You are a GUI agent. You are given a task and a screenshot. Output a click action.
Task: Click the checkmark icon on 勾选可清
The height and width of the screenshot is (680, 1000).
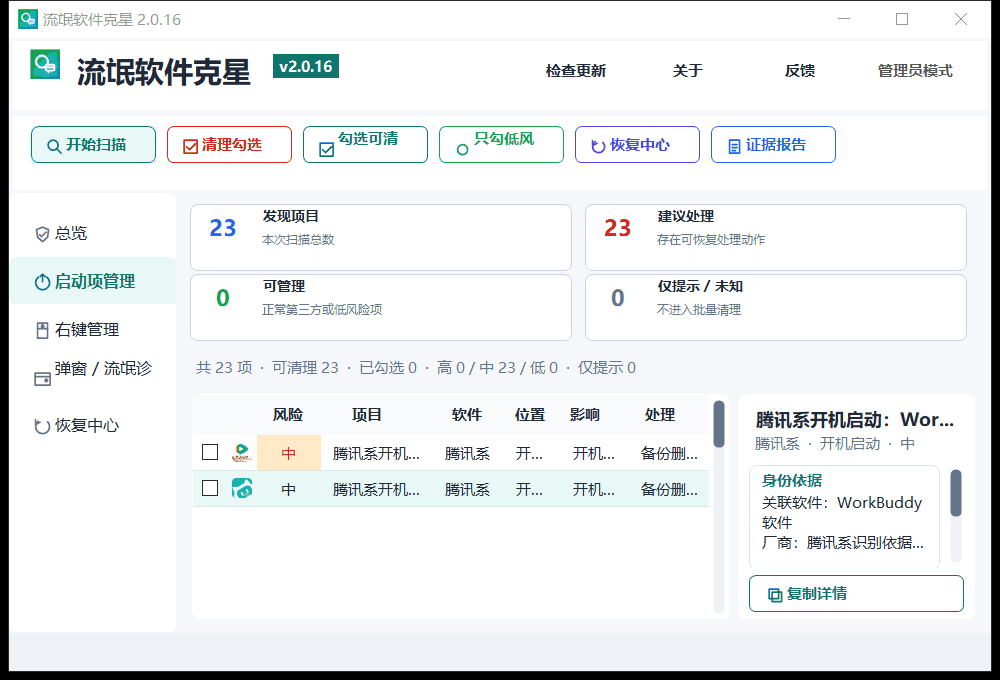pos(327,150)
